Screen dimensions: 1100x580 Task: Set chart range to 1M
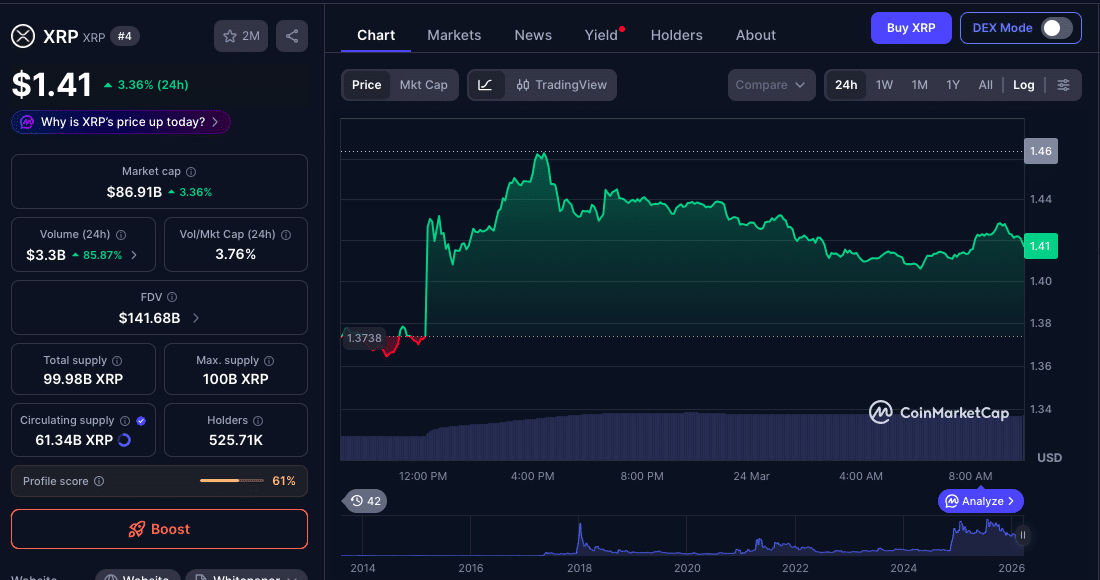[x=919, y=85]
